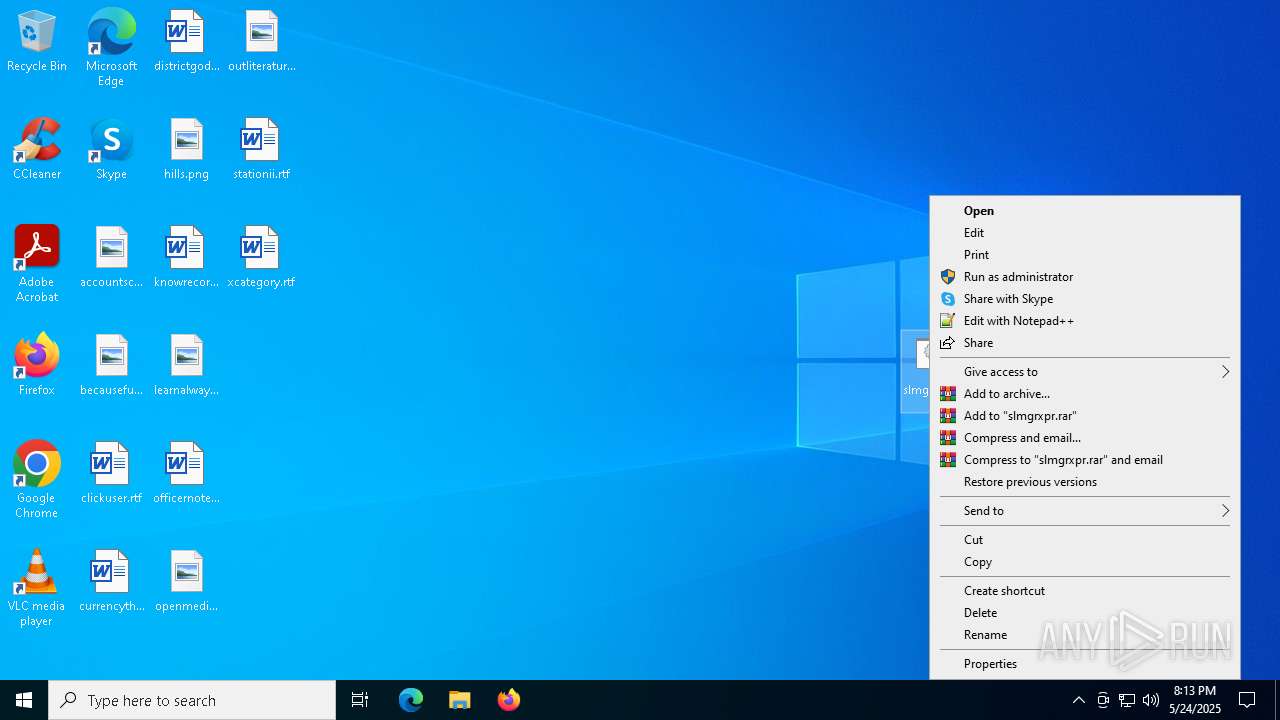Open CCleaner desktop shortcut
This screenshot has height=720, width=1280.
37,150
